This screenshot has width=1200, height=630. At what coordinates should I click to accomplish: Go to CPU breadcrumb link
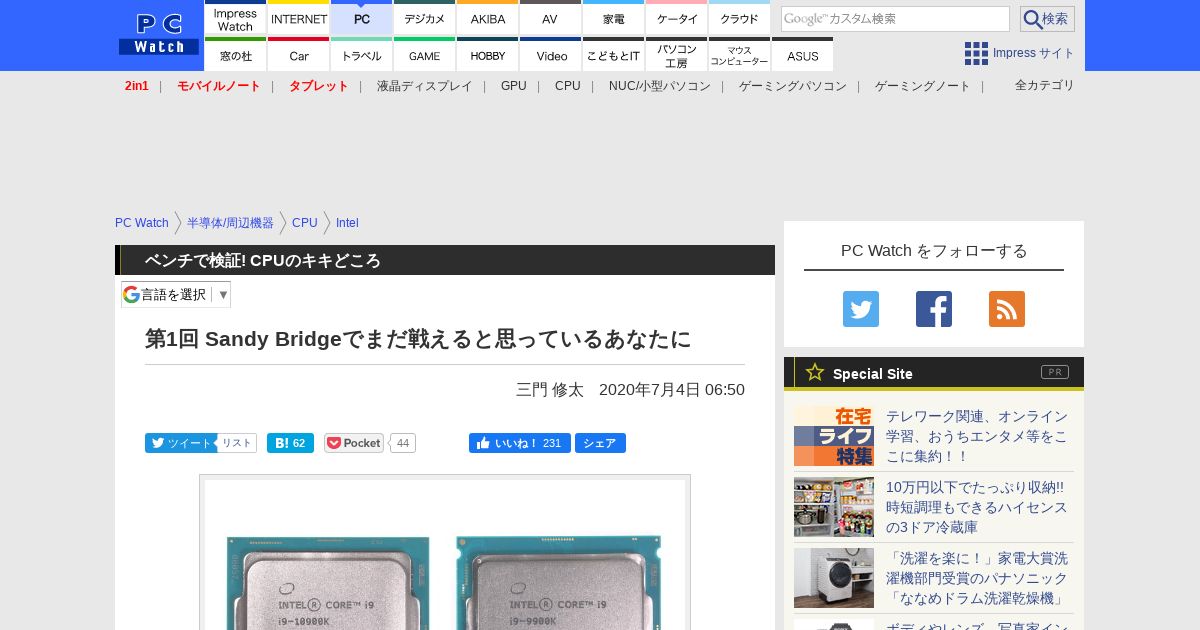click(x=305, y=223)
